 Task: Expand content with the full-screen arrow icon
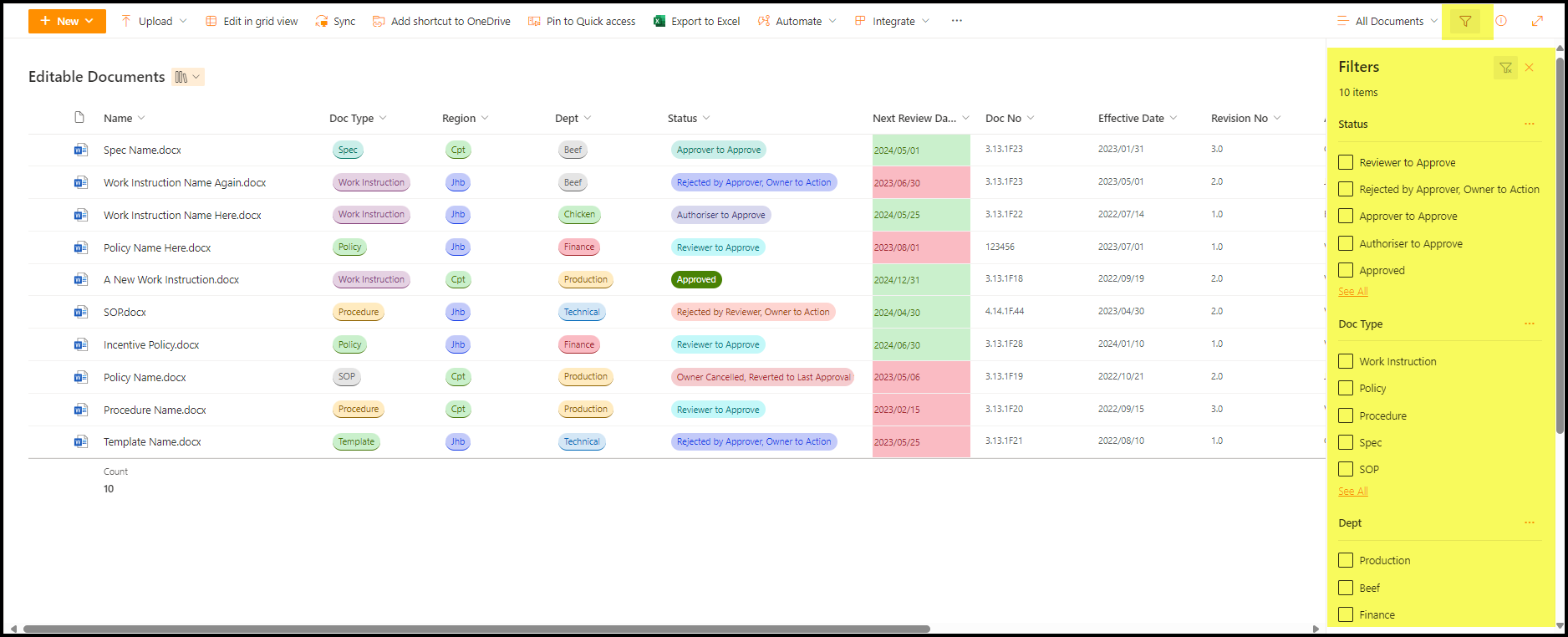(x=1537, y=22)
